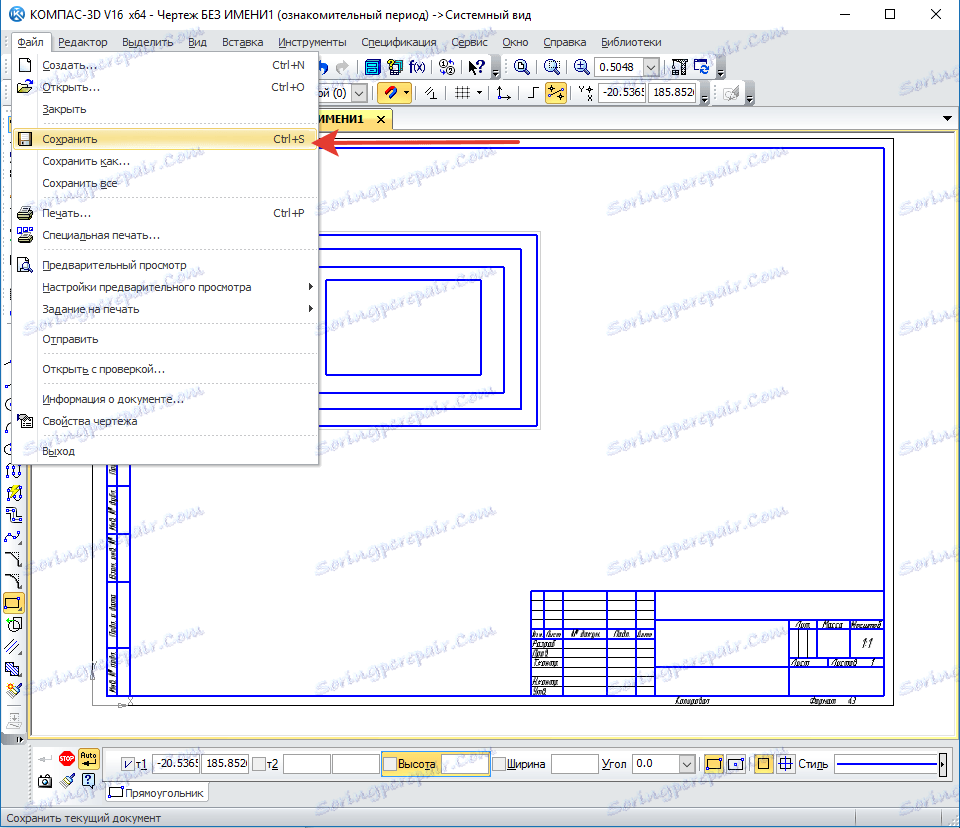
Task: Open the zoom scale dropdown showing 0.5048
Action: tap(651, 67)
